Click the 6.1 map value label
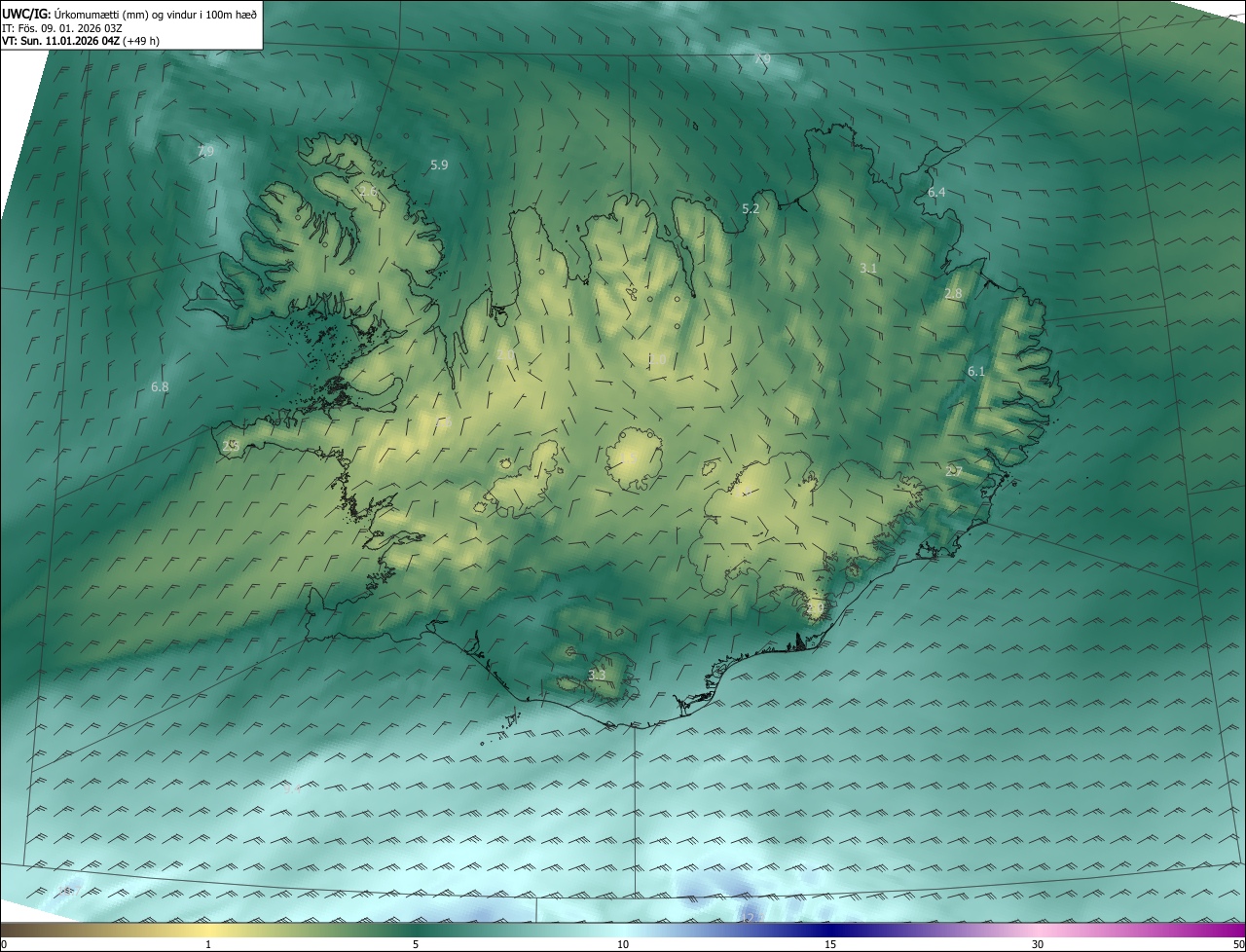Image resolution: width=1246 pixels, height=952 pixels. click(x=976, y=371)
